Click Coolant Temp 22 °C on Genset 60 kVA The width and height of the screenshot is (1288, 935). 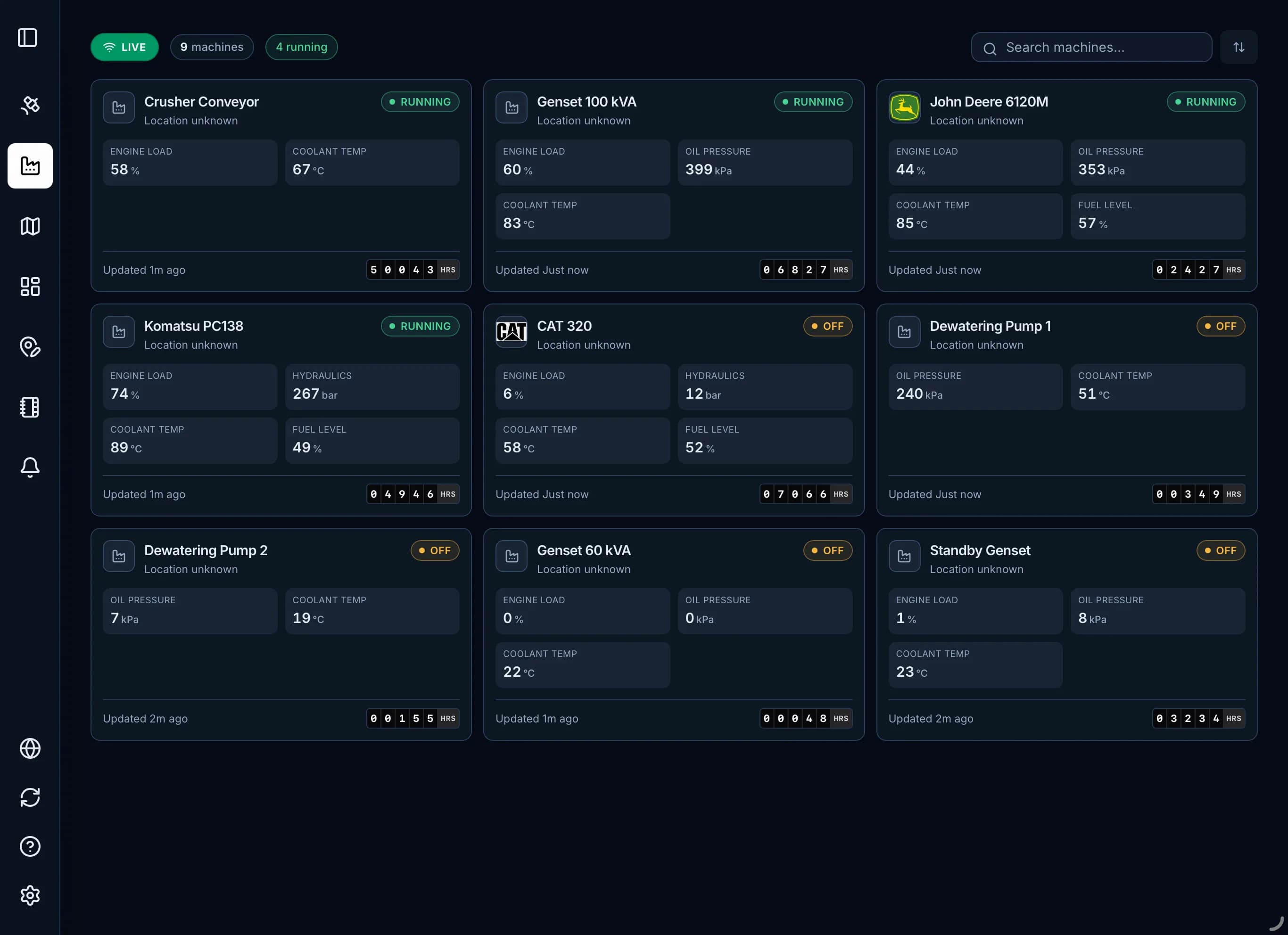pos(583,665)
